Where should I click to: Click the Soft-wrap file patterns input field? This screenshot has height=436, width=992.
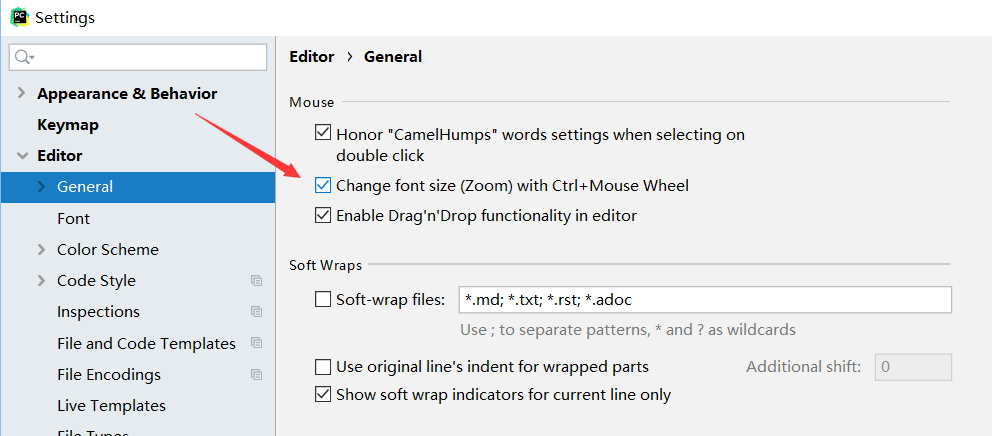pos(705,299)
